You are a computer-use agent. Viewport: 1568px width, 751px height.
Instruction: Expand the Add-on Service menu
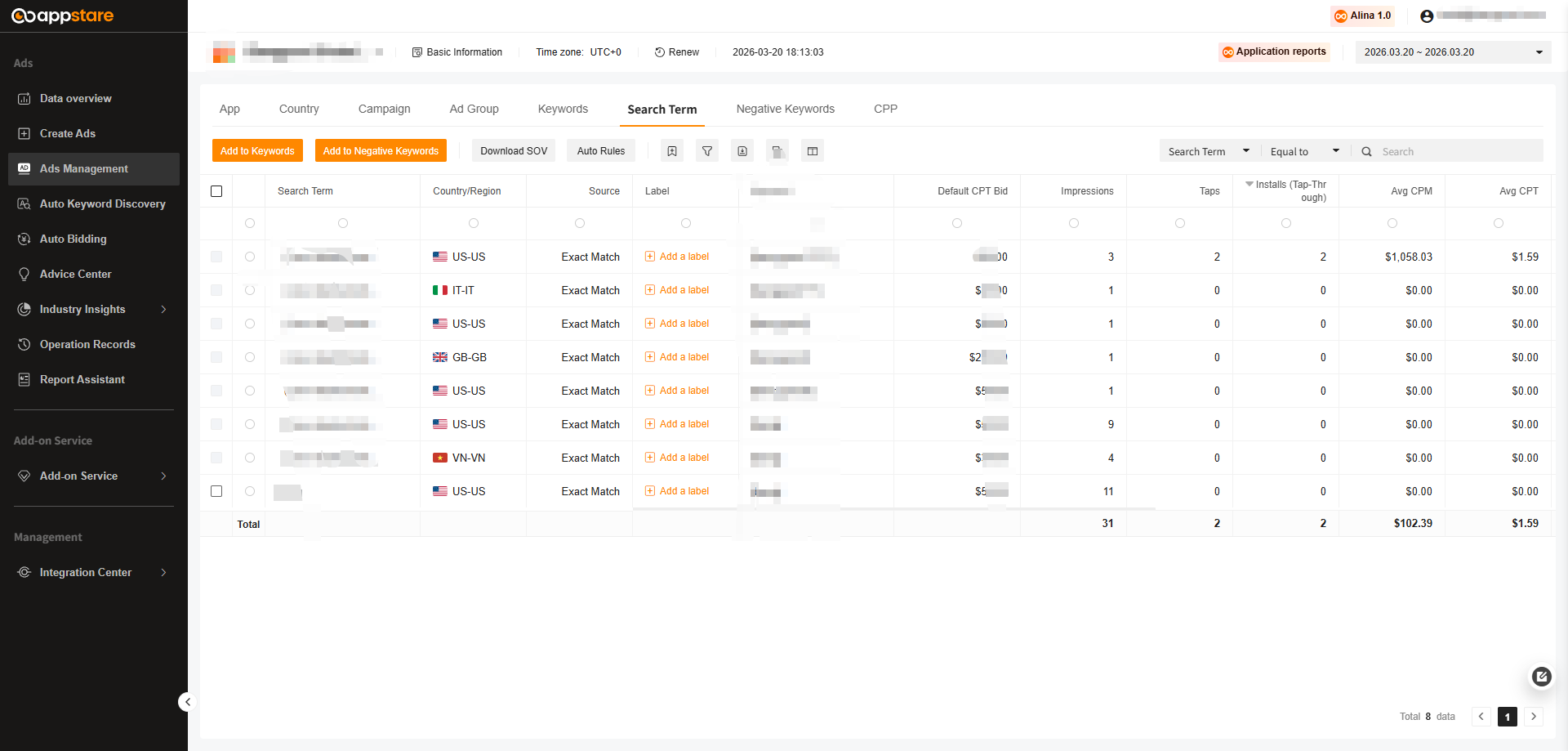(92, 476)
